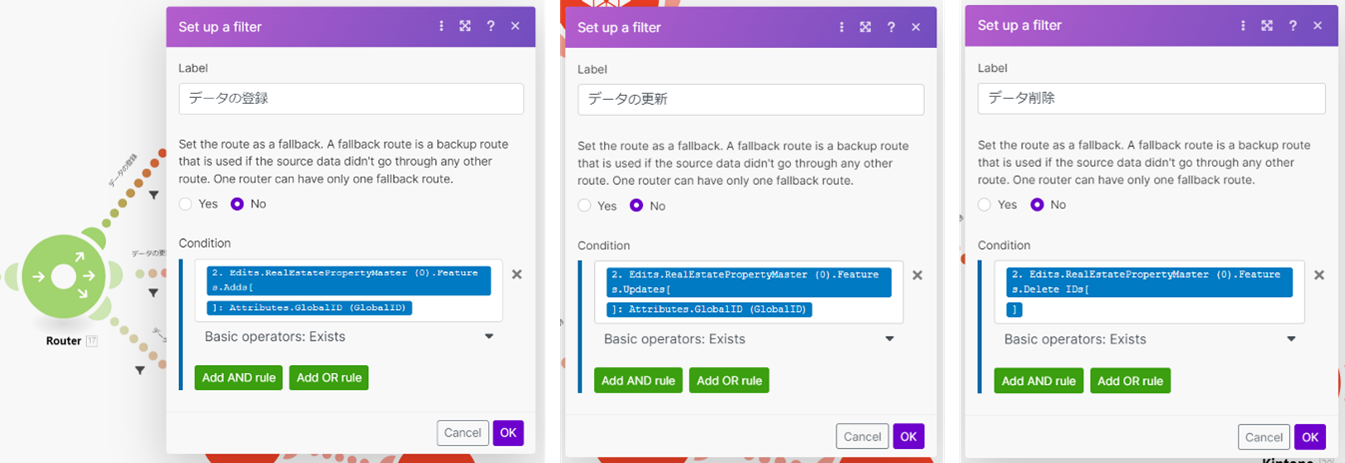Open help in データ削除 filter dialog

coord(1292,26)
